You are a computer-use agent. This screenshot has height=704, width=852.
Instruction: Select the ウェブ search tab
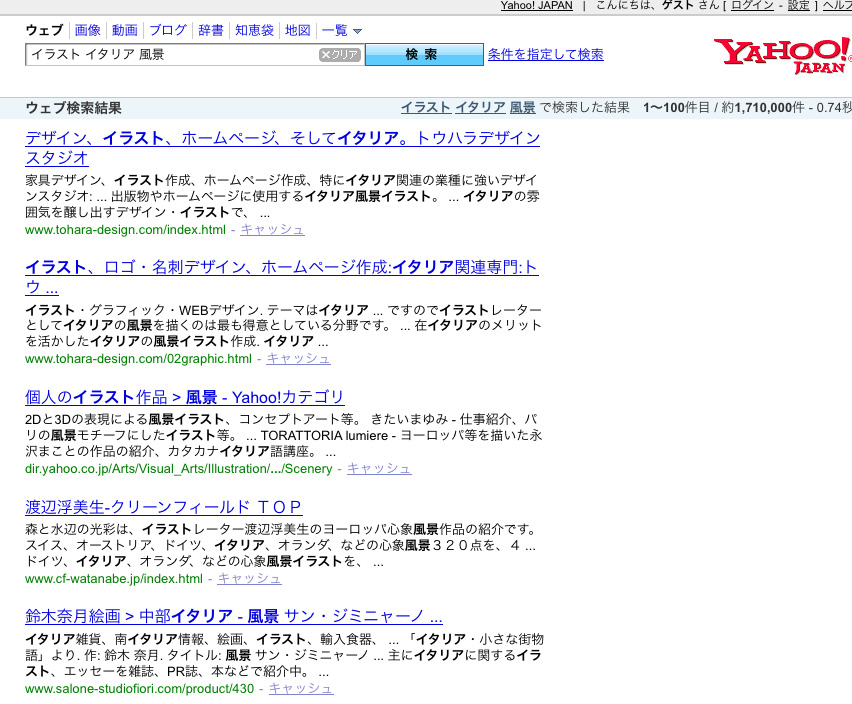[45, 30]
